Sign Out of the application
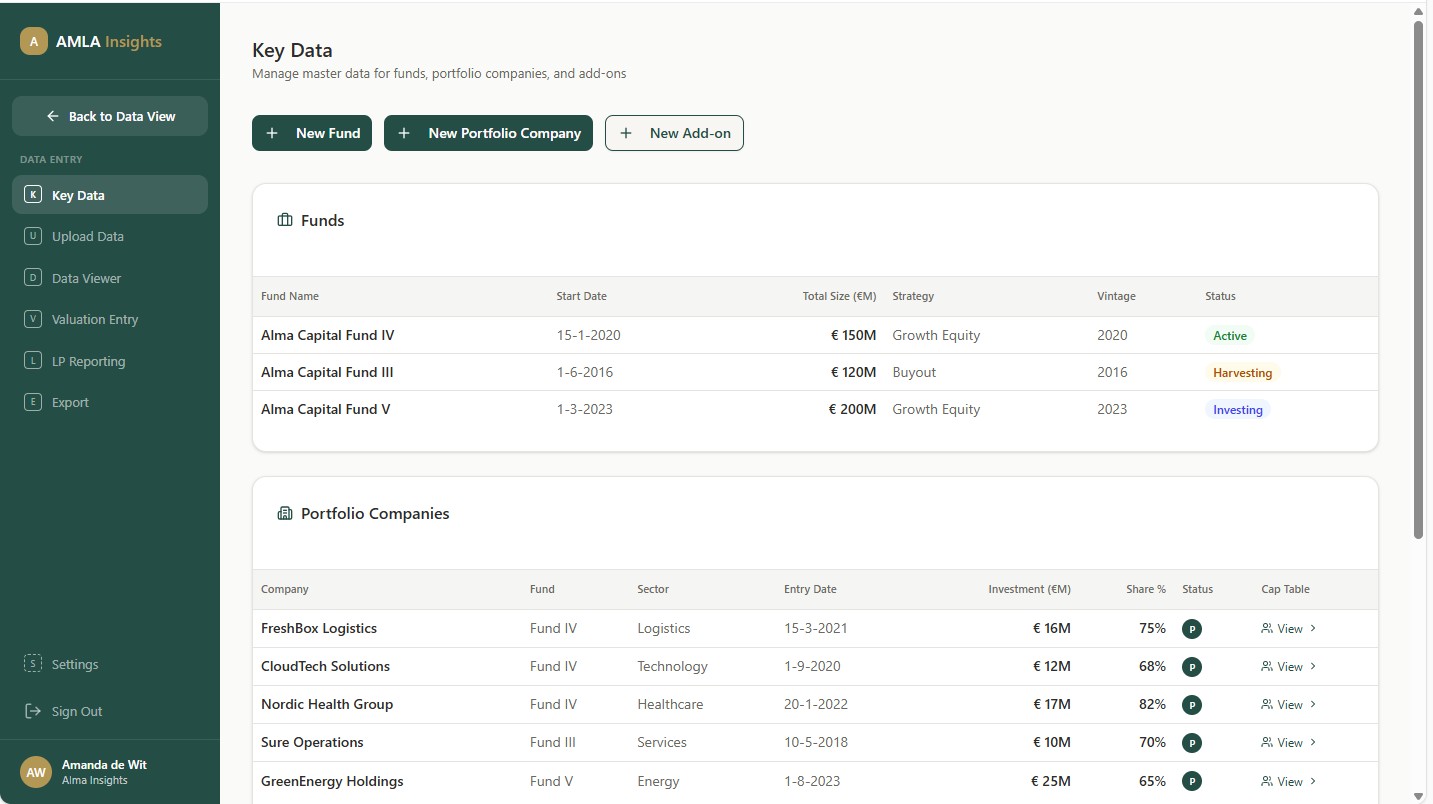Screen dimensions: 1433x804 point(110,711)
